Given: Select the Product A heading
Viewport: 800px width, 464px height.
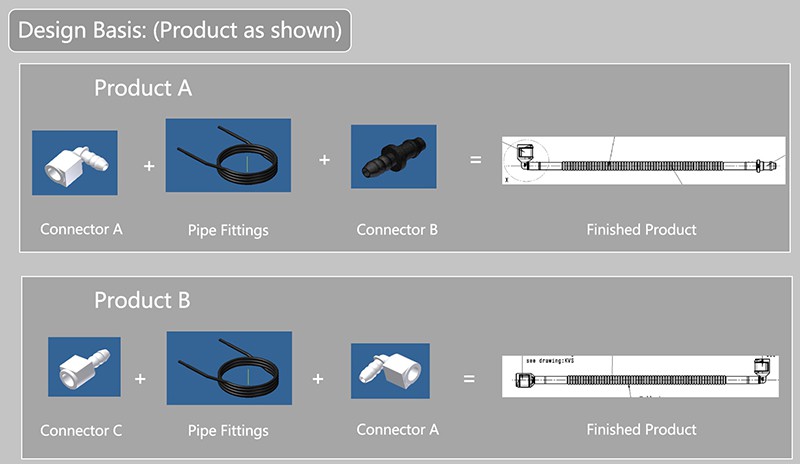Looking at the screenshot, I should (143, 88).
